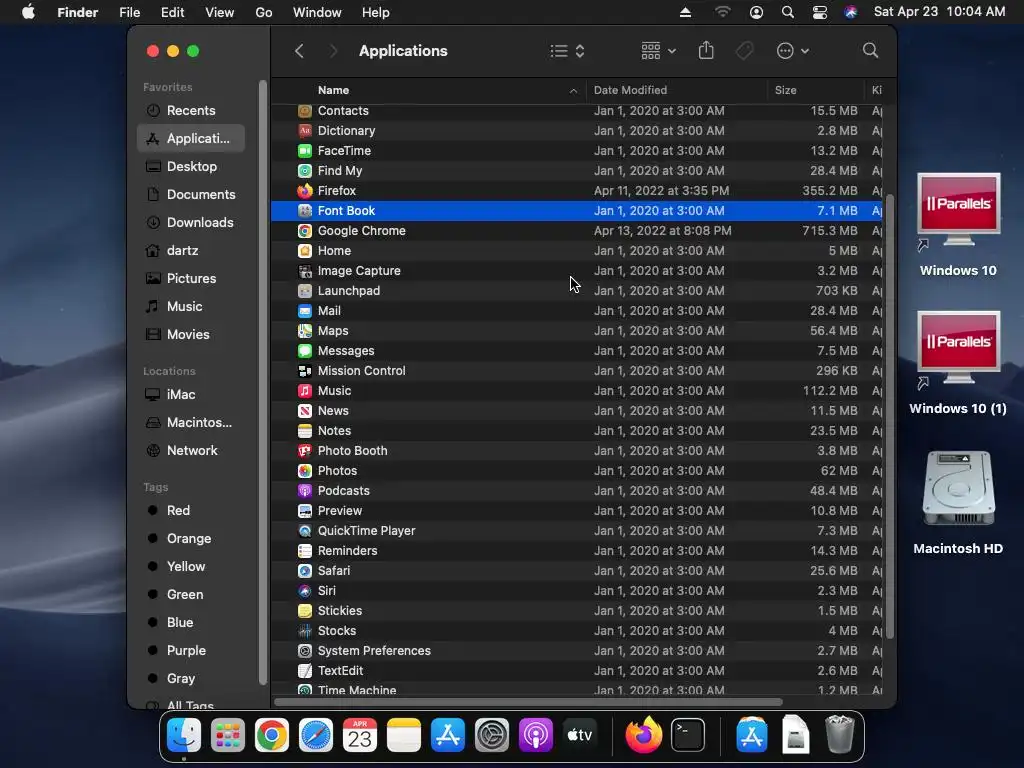Go back with the back arrow

click(299, 51)
